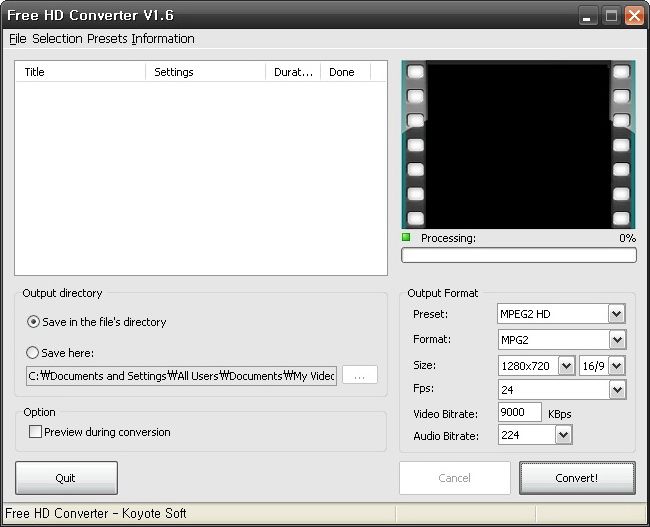Browse for output folder with ... button
The width and height of the screenshot is (650, 527).
point(360,375)
